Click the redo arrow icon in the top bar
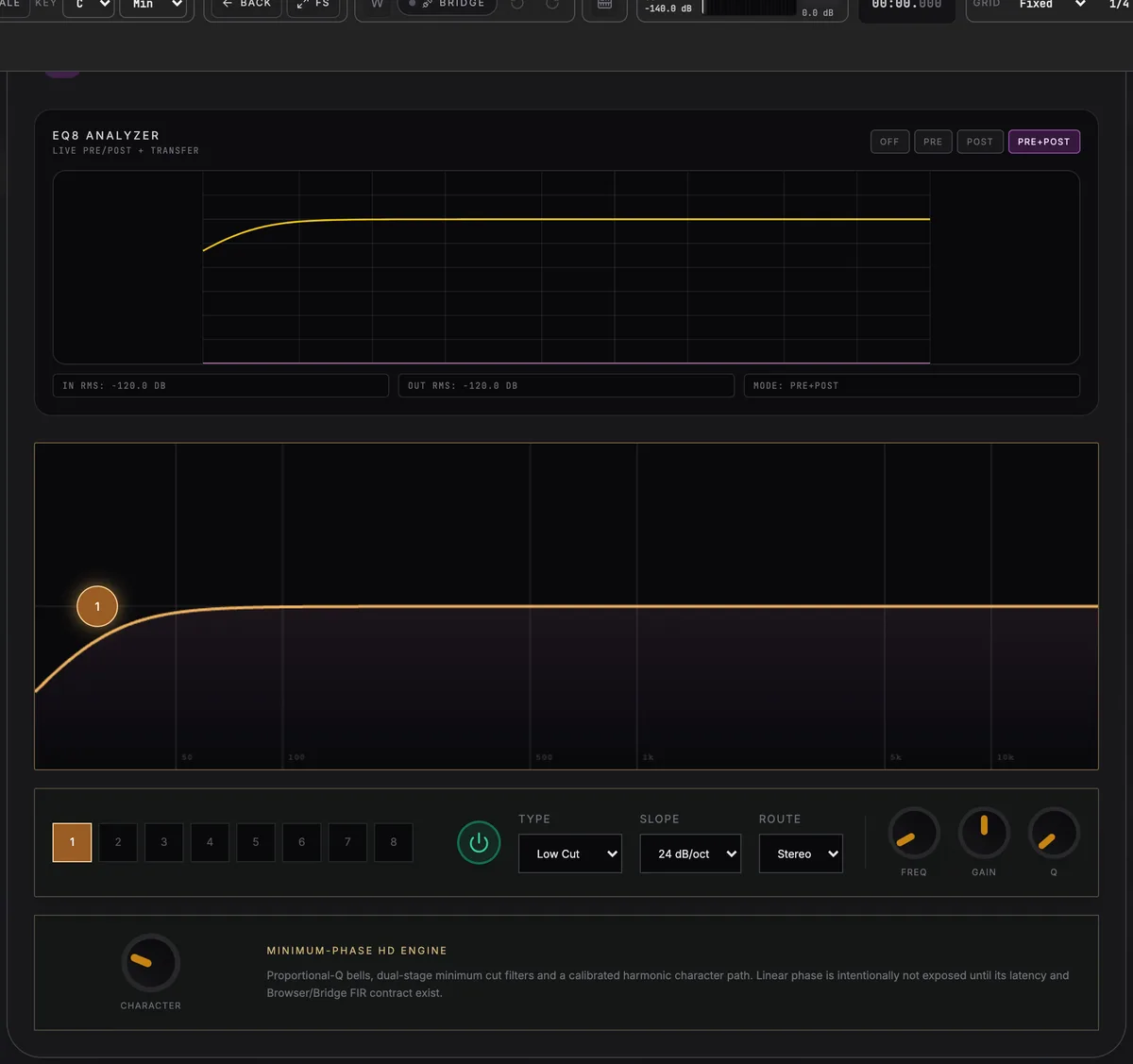Image resolution: width=1133 pixels, height=1064 pixels. click(552, 4)
